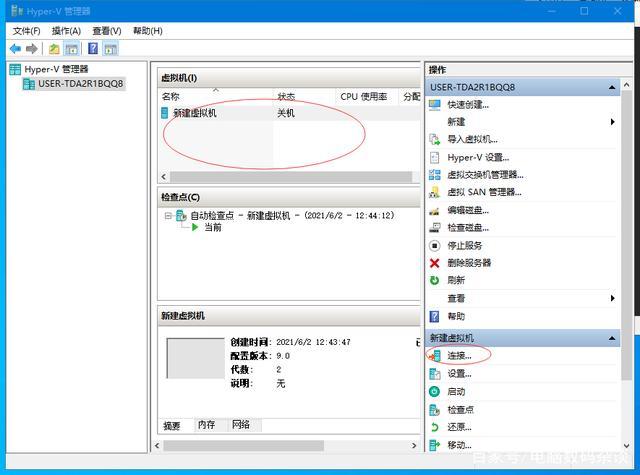Click the 导入虚拟机 icon
Viewport: 640px width, 475px height.
(435, 140)
